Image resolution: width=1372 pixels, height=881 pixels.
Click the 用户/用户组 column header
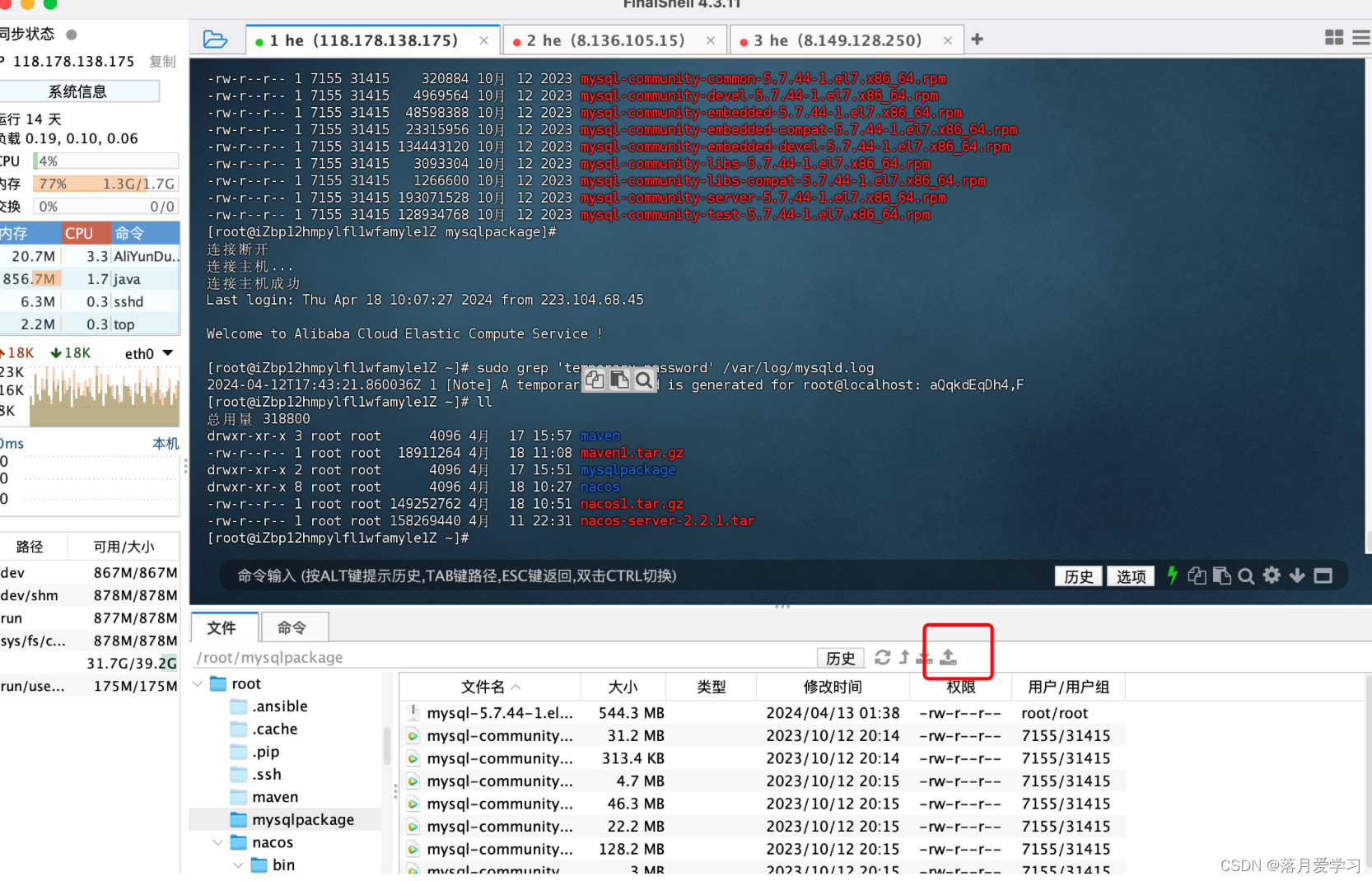[x=1069, y=687]
